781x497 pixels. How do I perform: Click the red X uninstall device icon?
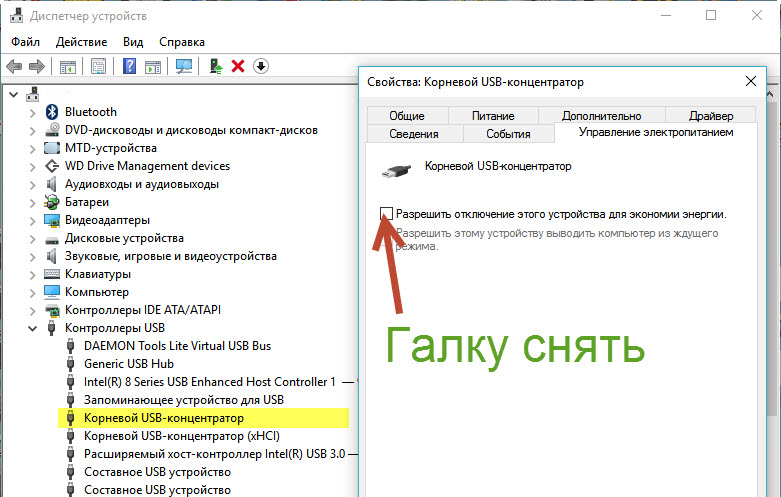238,66
